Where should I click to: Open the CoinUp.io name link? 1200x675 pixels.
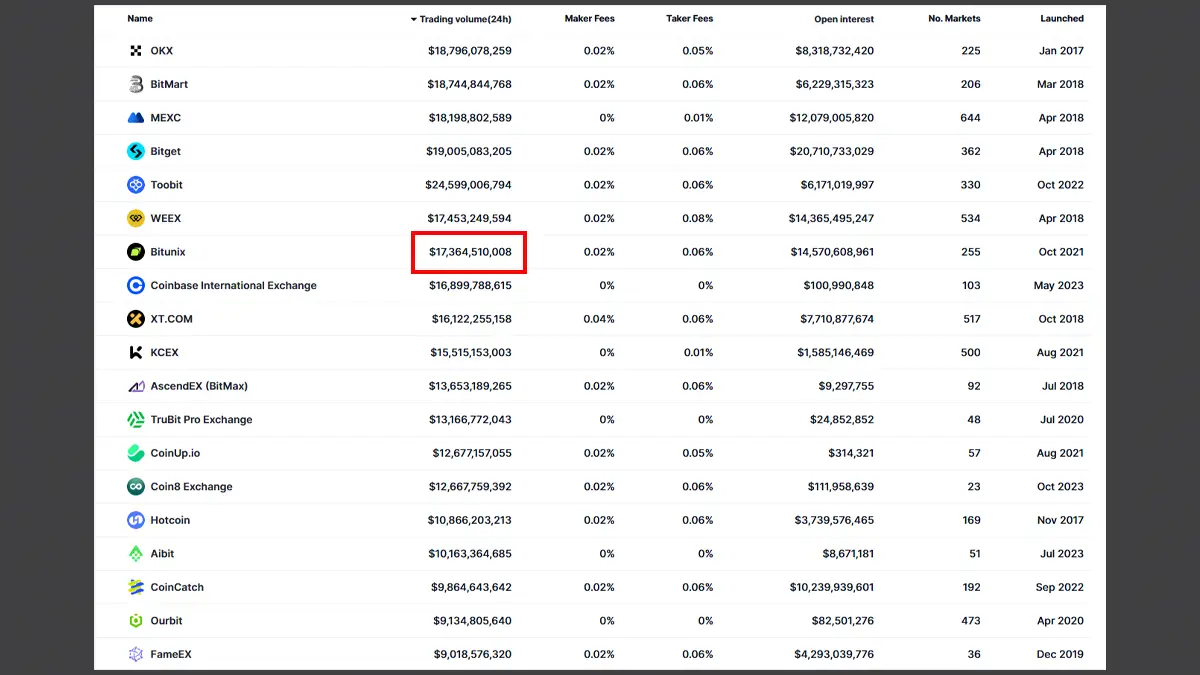point(175,453)
